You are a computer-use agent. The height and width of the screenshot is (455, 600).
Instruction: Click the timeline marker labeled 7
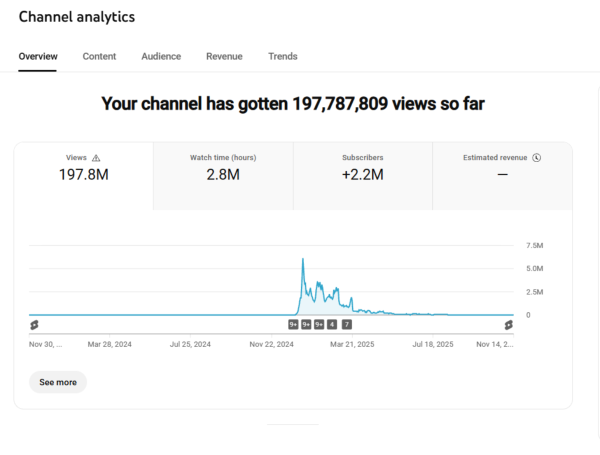click(x=347, y=324)
